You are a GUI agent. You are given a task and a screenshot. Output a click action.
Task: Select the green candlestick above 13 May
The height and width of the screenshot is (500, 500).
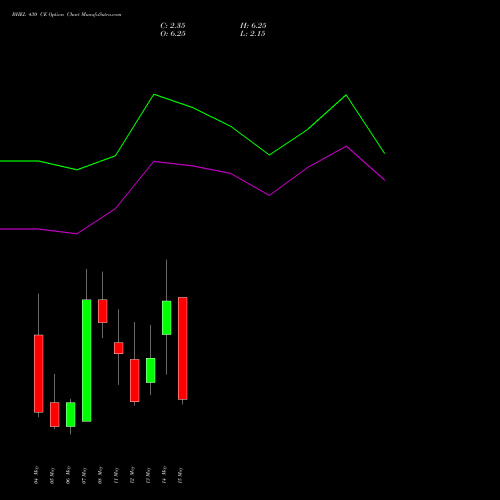tap(151, 370)
